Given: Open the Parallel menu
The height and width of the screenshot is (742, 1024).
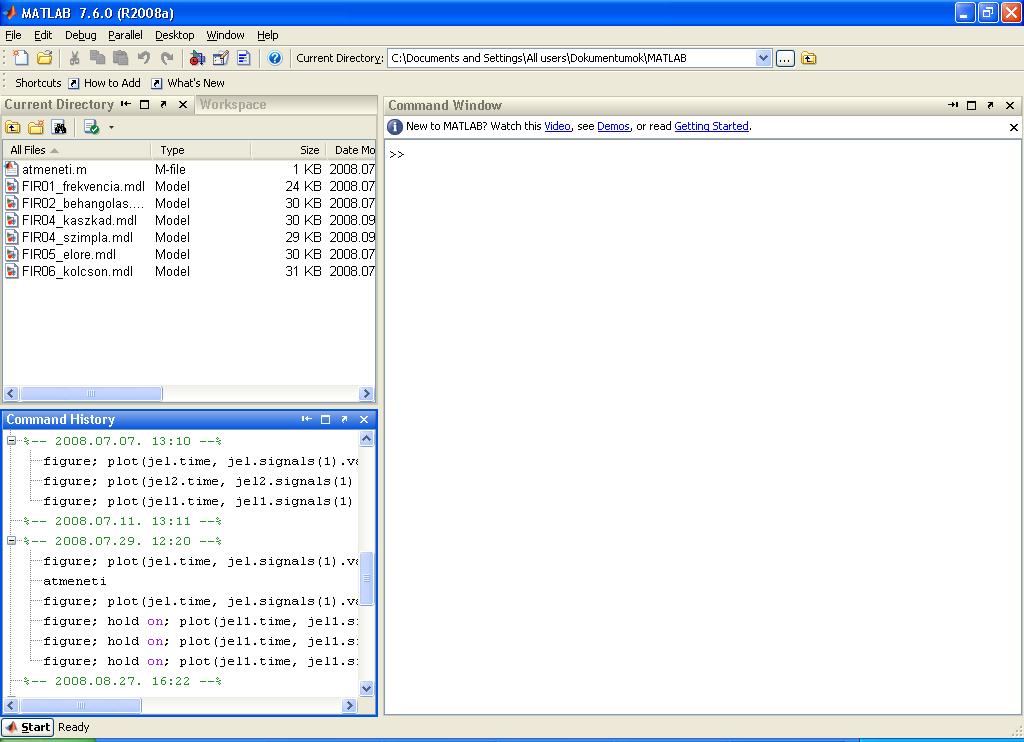Looking at the screenshot, I should [125, 35].
